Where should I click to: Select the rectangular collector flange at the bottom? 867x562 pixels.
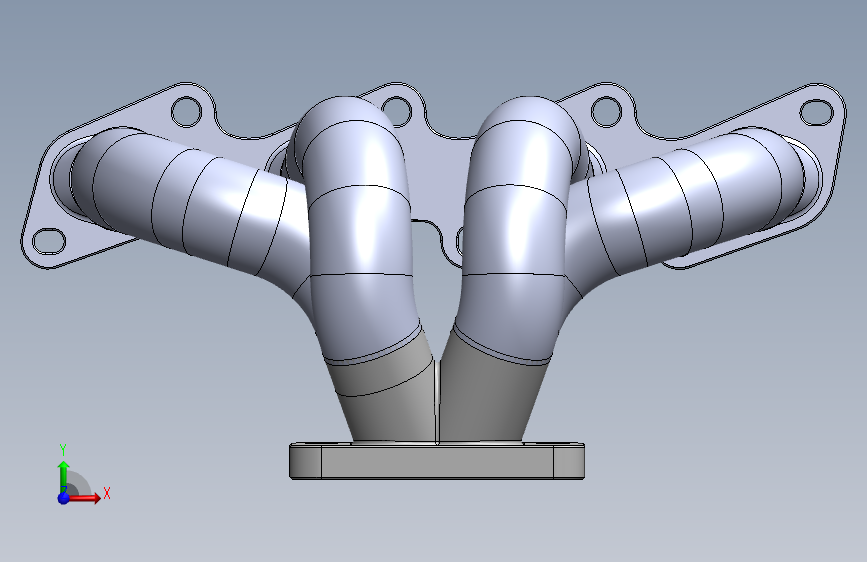coord(437,461)
